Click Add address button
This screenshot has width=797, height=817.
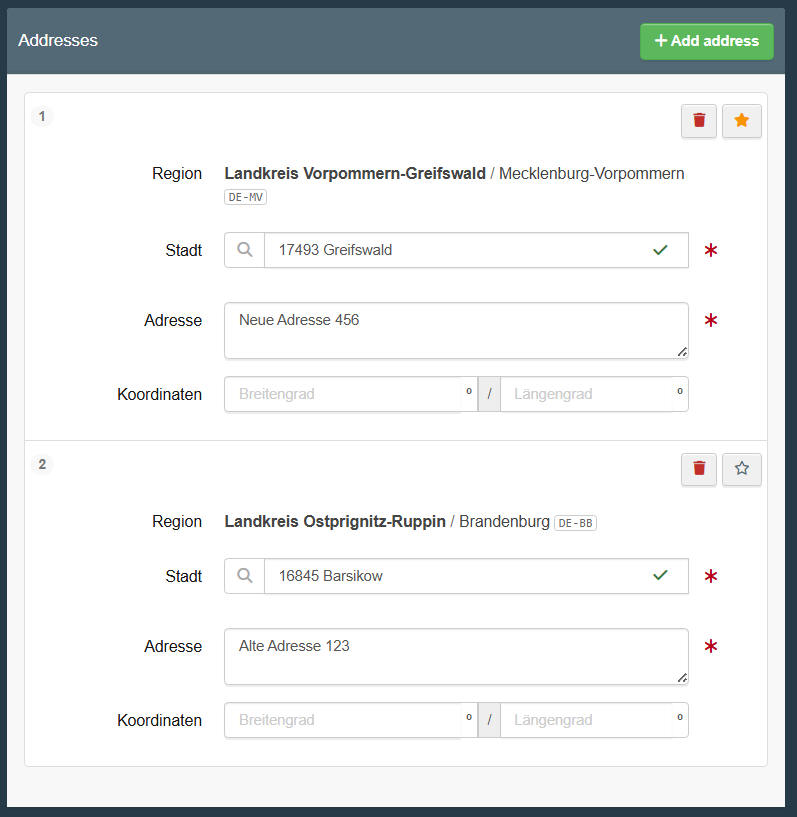706,41
